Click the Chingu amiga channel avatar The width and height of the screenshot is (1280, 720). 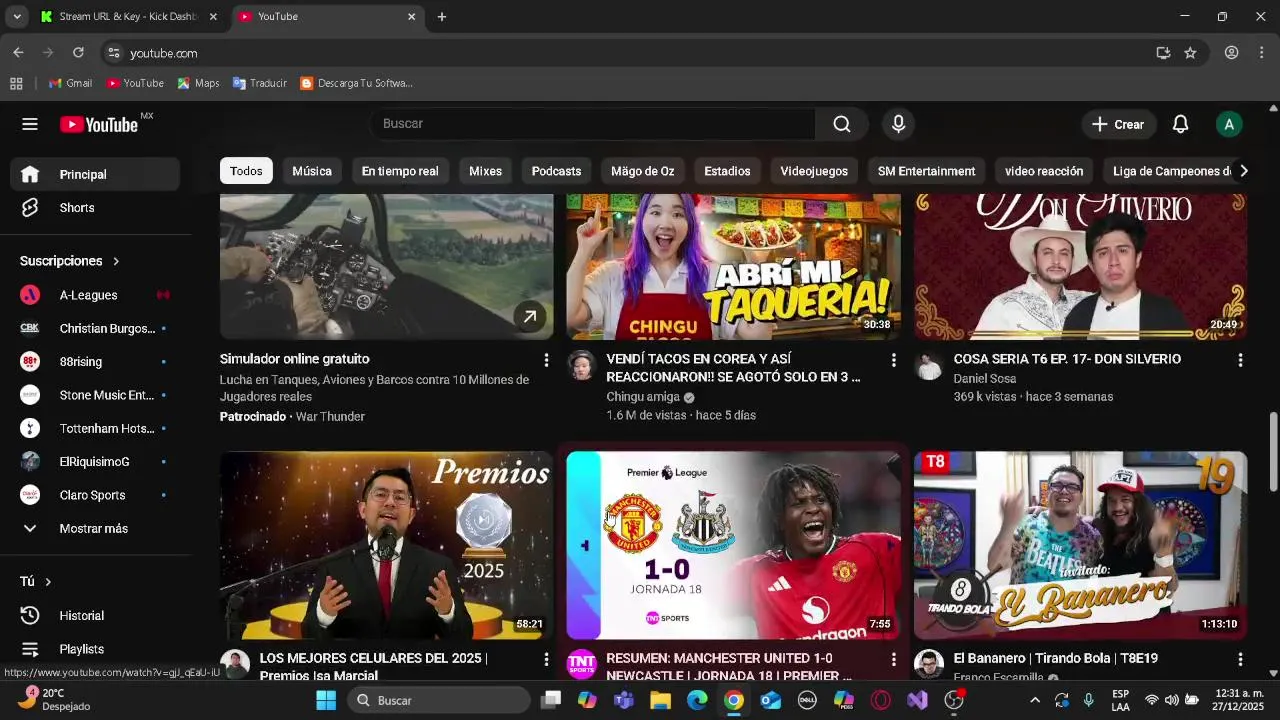point(581,366)
